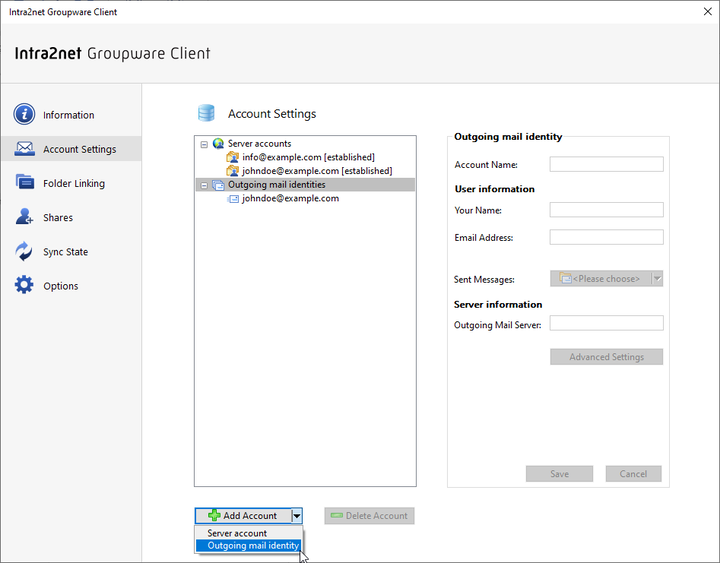Click the Shares person icon
The image size is (720, 563).
coord(24,216)
